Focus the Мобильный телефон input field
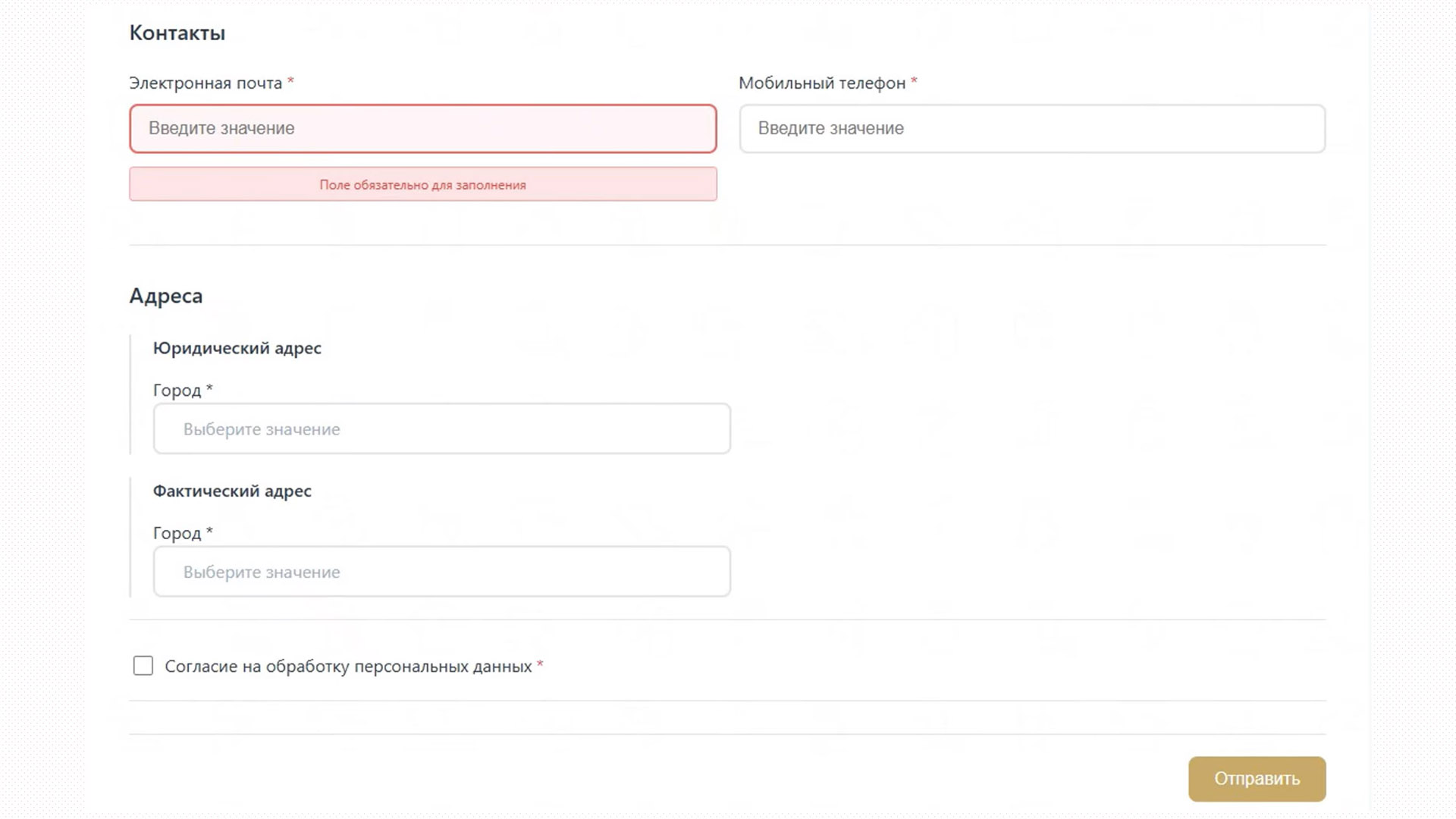The width and height of the screenshot is (1456, 819). pyautogui.click(x=1031, y=128)
